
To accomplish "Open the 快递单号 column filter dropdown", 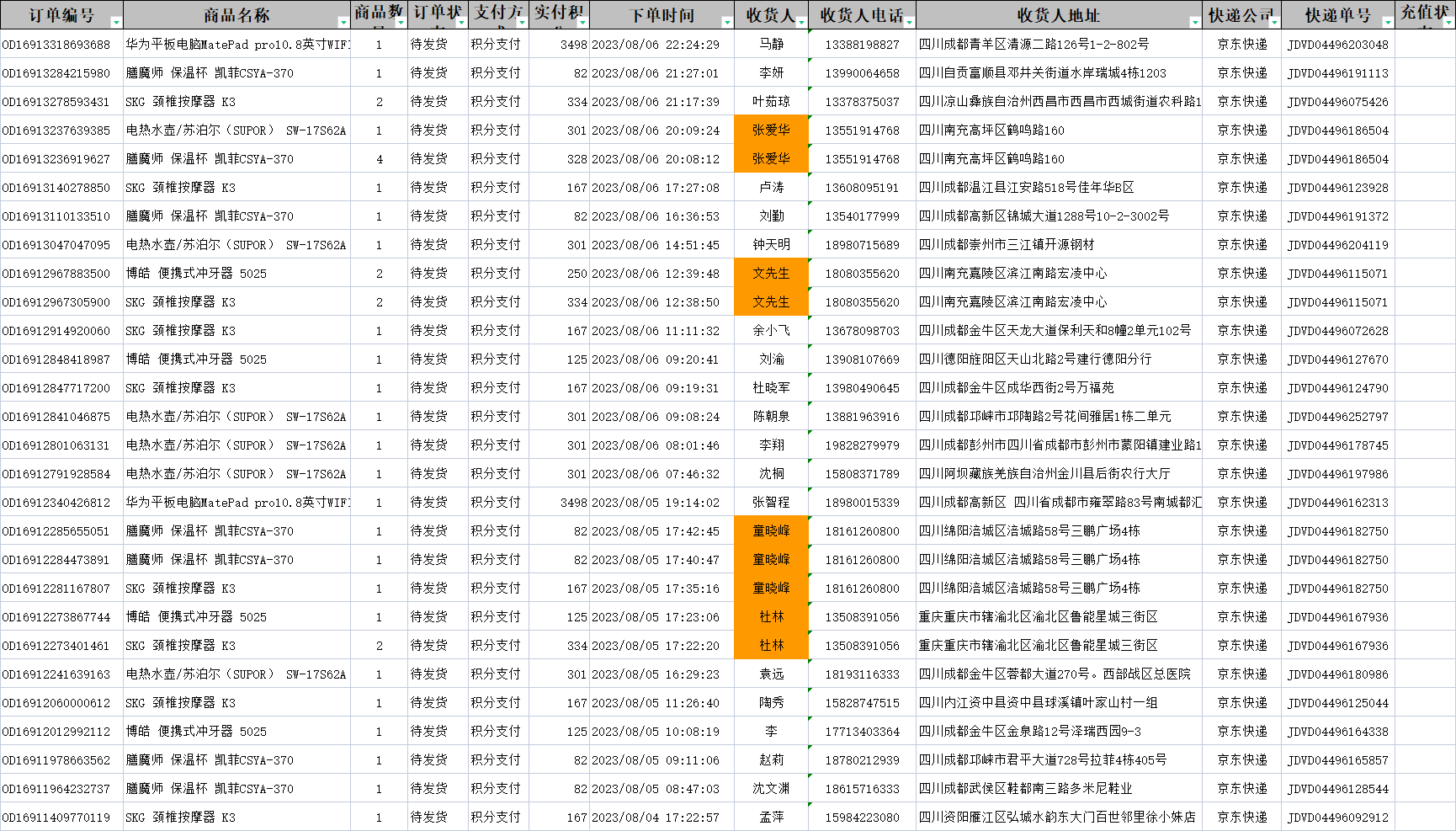I will click(x=1388, y=23).
